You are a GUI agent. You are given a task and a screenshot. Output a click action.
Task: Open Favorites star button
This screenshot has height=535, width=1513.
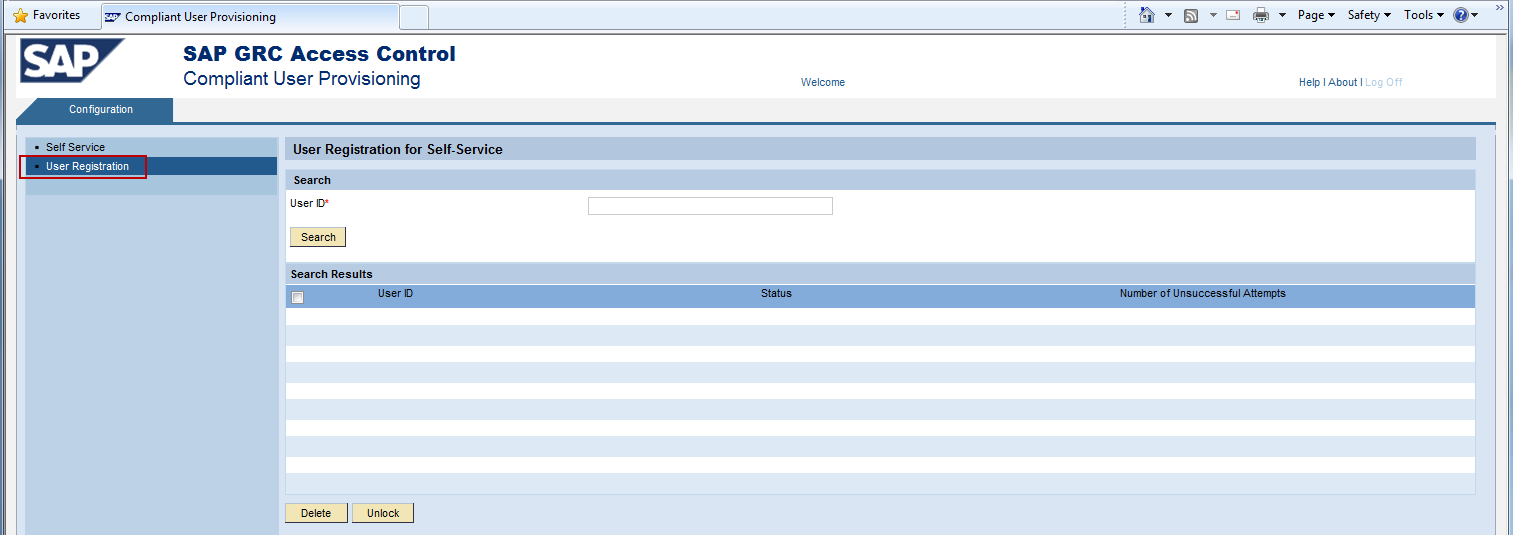pyautogui.click(x=47, y=15)
